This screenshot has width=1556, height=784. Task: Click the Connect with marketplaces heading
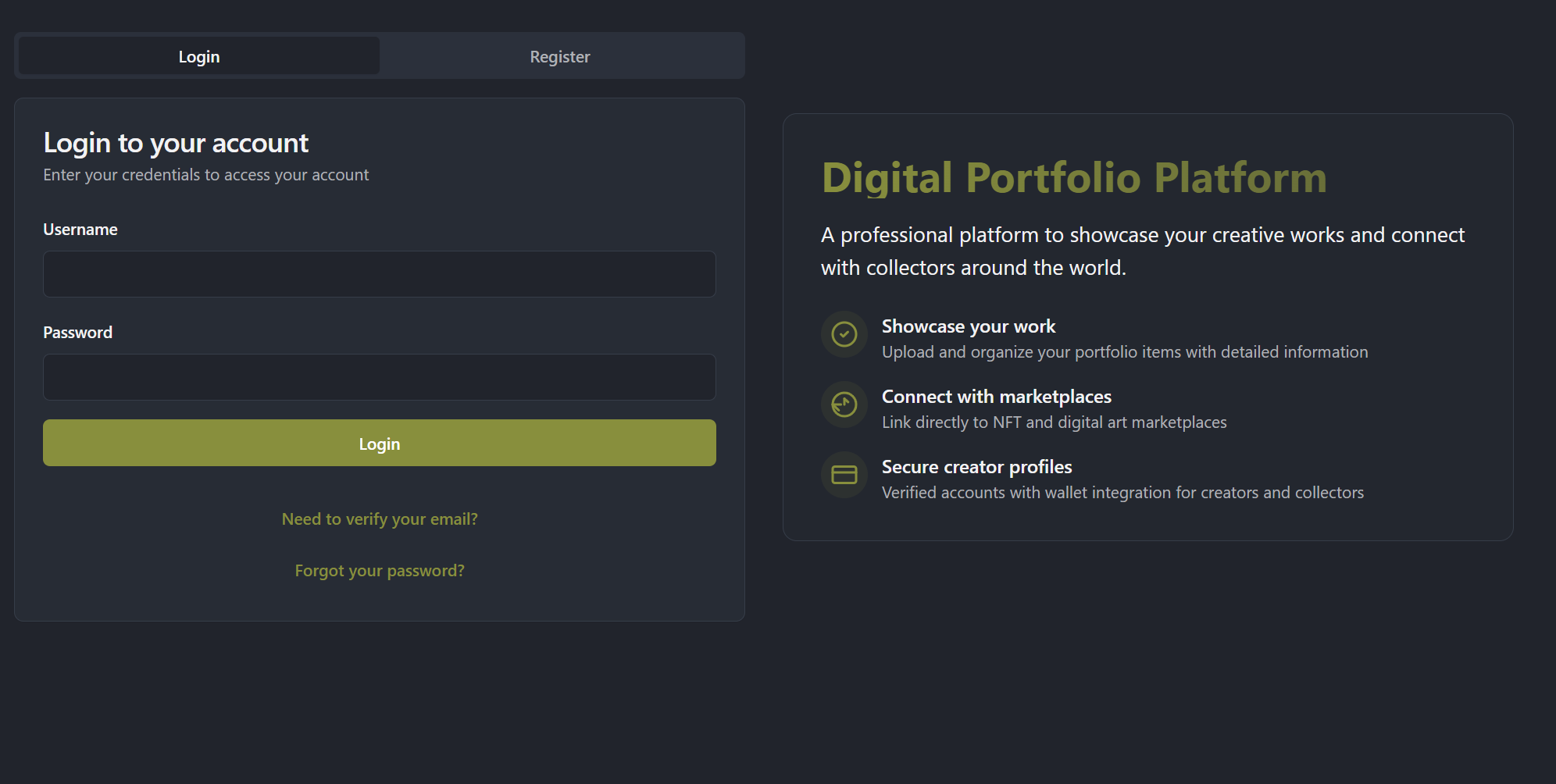[x=997, y=397]
